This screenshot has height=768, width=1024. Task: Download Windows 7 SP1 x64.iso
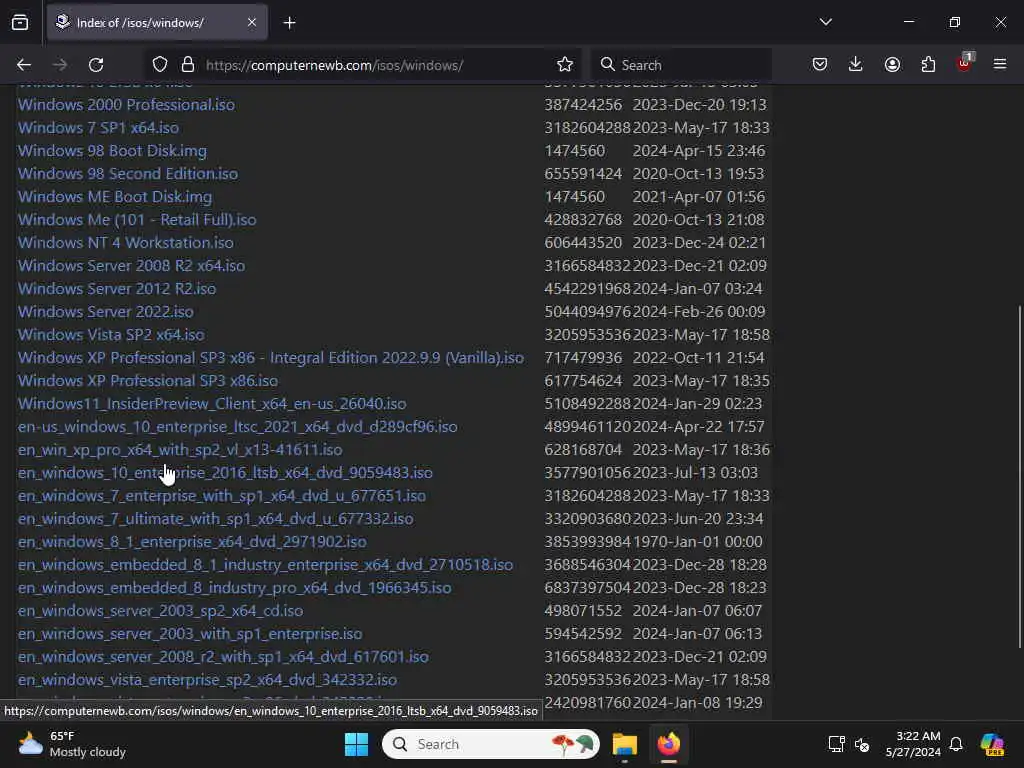(98, 127)
